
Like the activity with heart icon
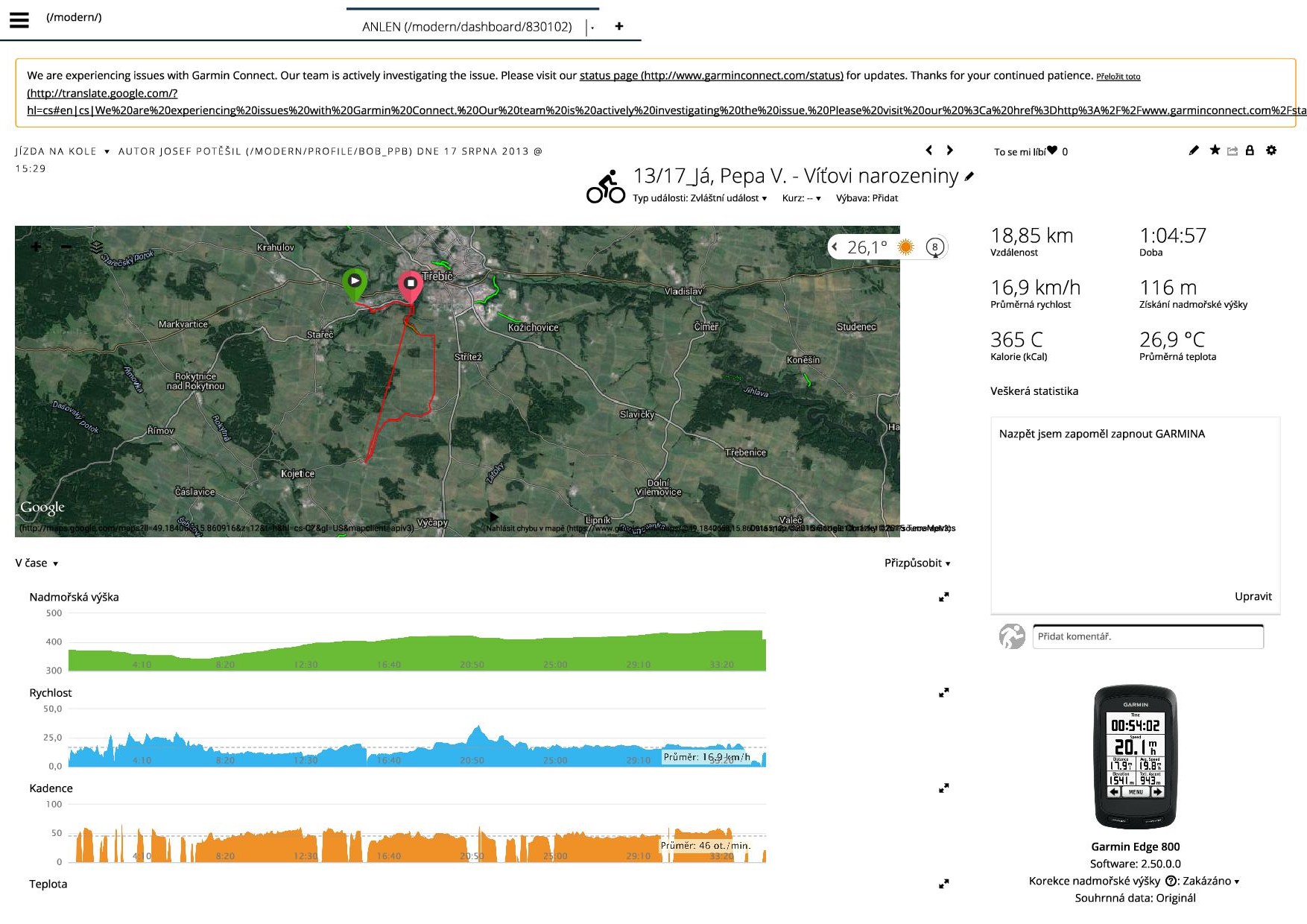click(1052, 151)
